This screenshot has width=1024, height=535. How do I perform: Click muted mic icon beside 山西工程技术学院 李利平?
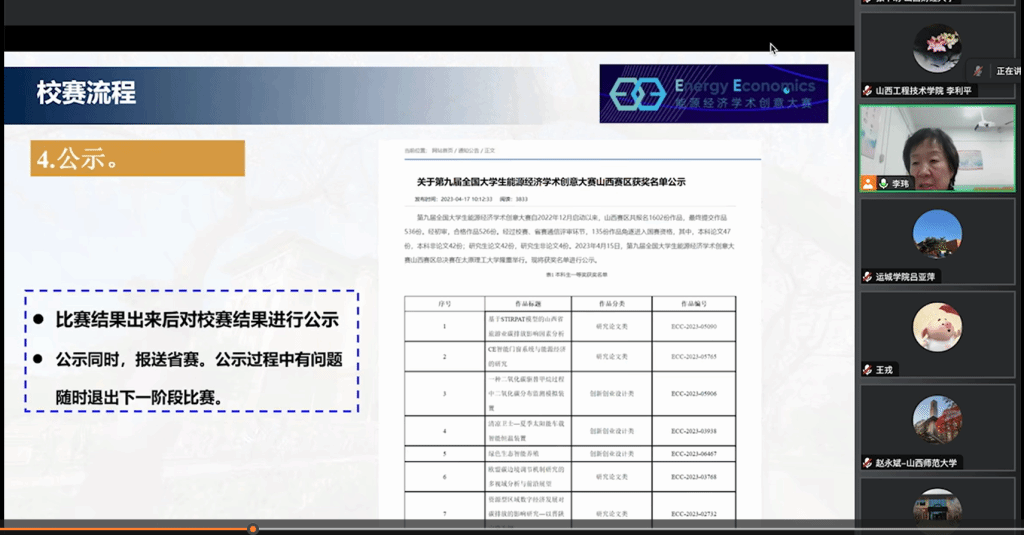pos(867,90)
